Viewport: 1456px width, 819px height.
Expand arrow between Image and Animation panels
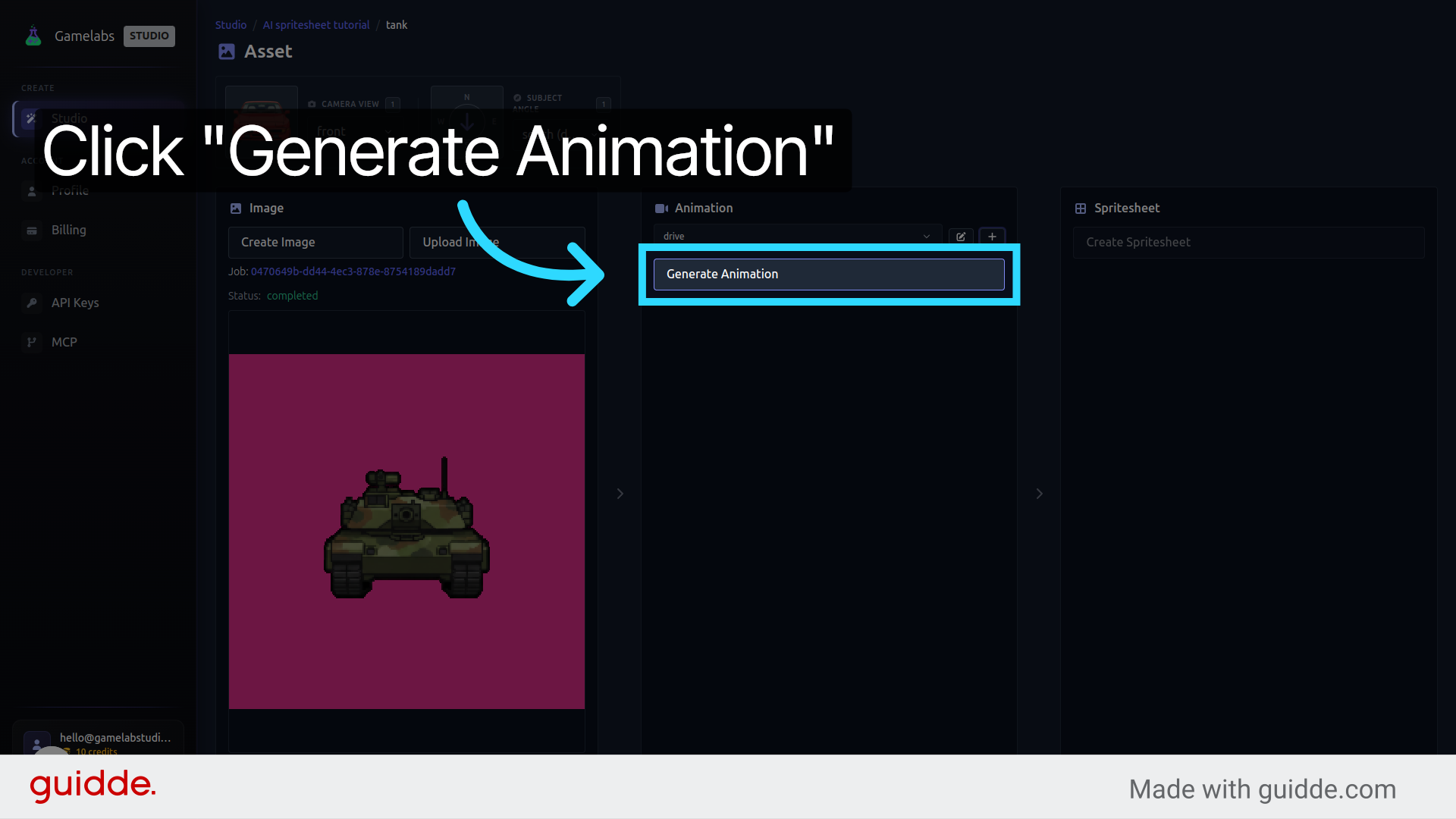click(620, 494)
